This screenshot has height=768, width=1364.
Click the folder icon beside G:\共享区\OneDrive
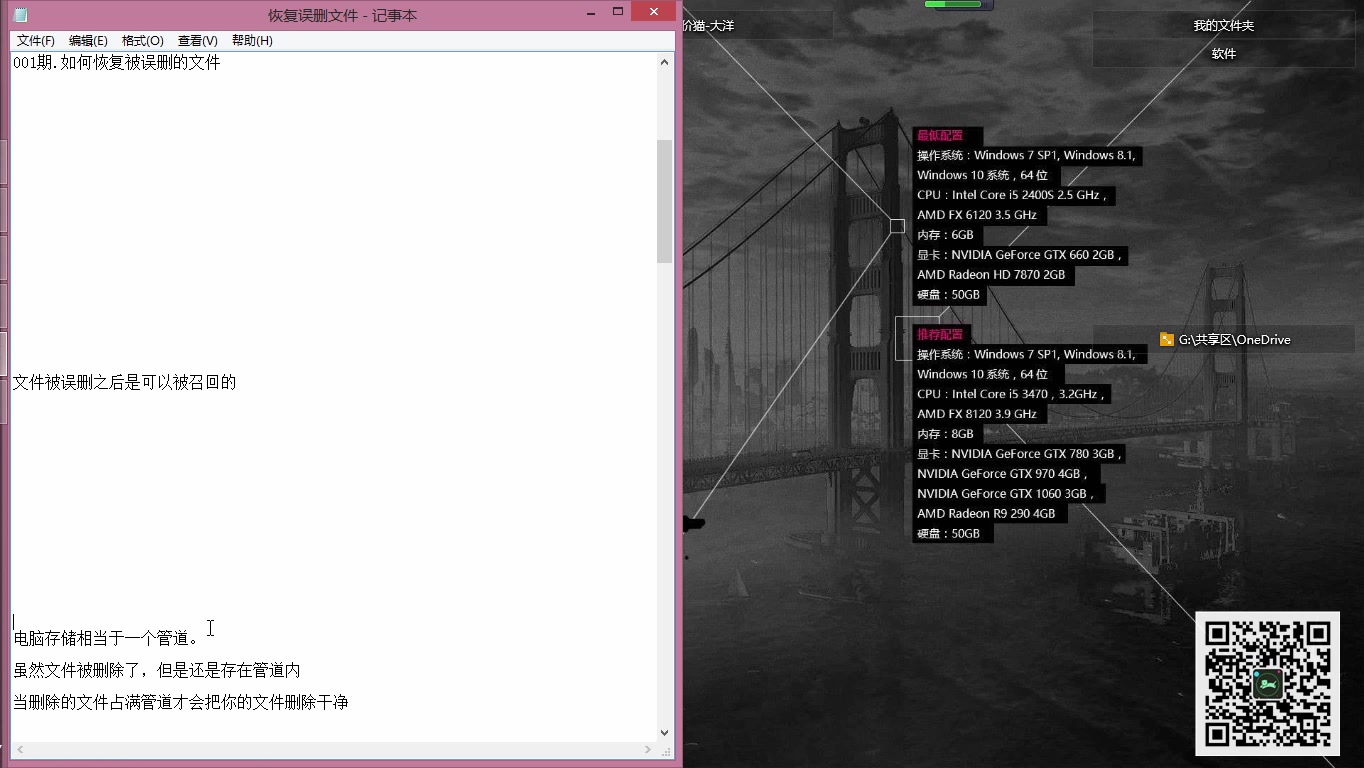tap(1167, 339)
